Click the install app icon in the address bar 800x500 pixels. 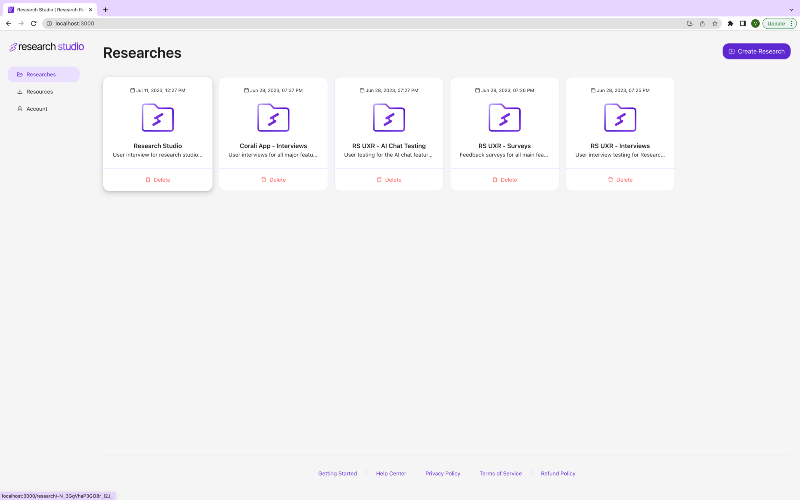pyautogui.click(x=690, y=23)
